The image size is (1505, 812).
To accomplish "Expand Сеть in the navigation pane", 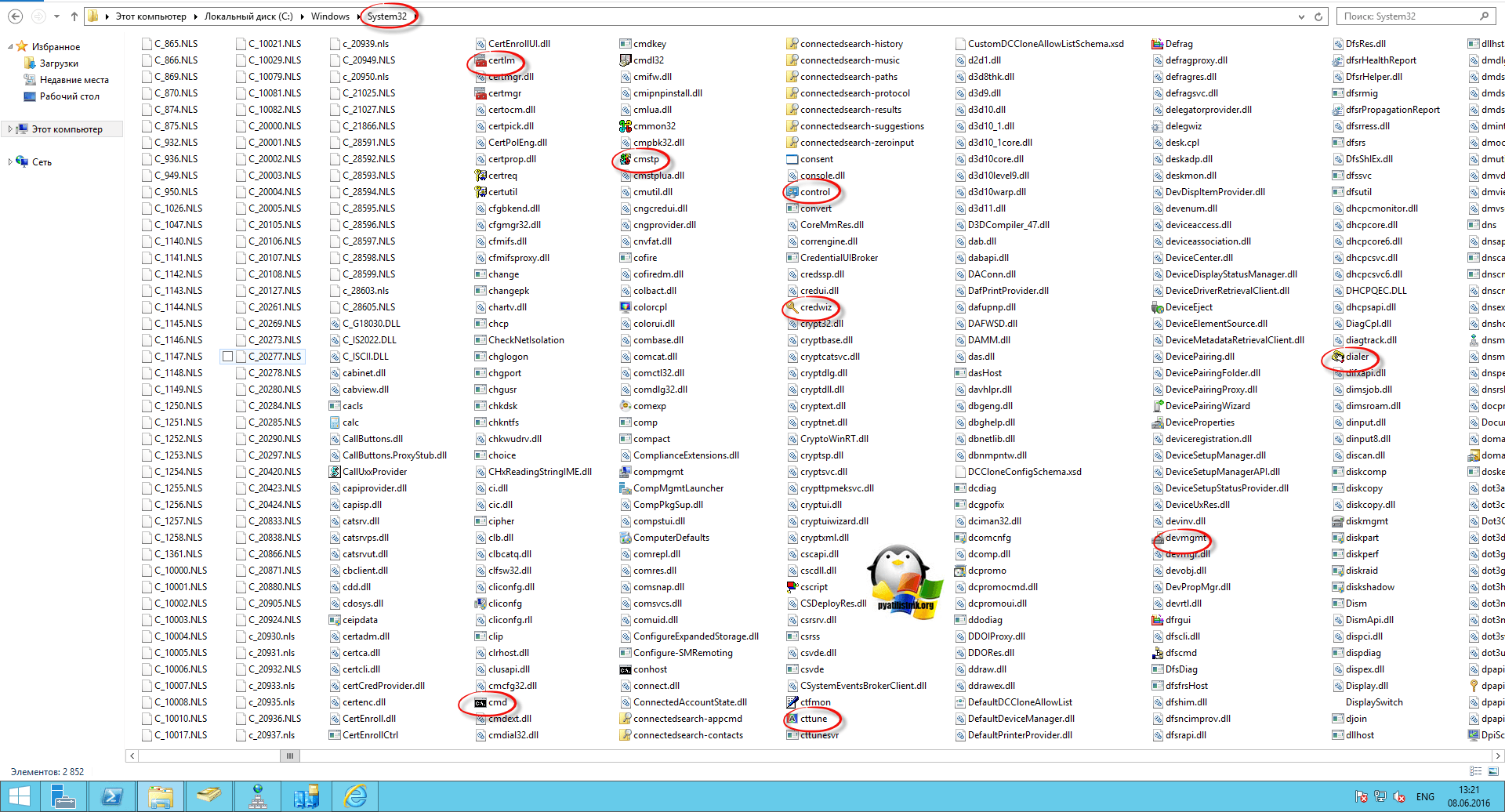I will (x=9, y=161).
